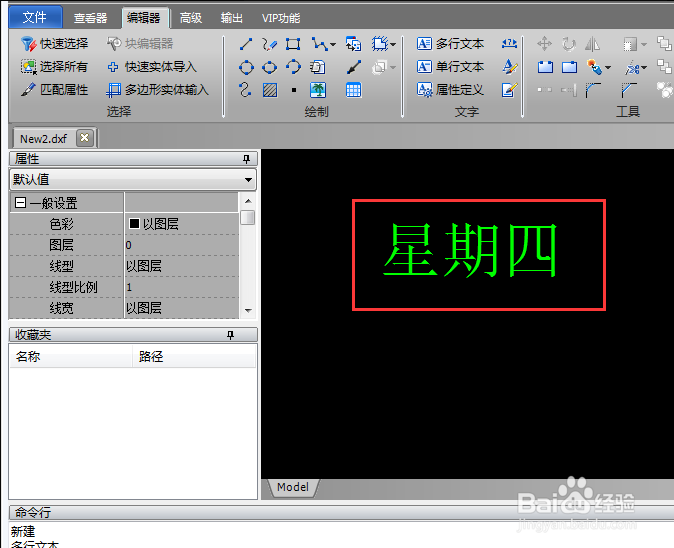Select the Line drawing tool

pyautogui.click(x=246, y=44)
